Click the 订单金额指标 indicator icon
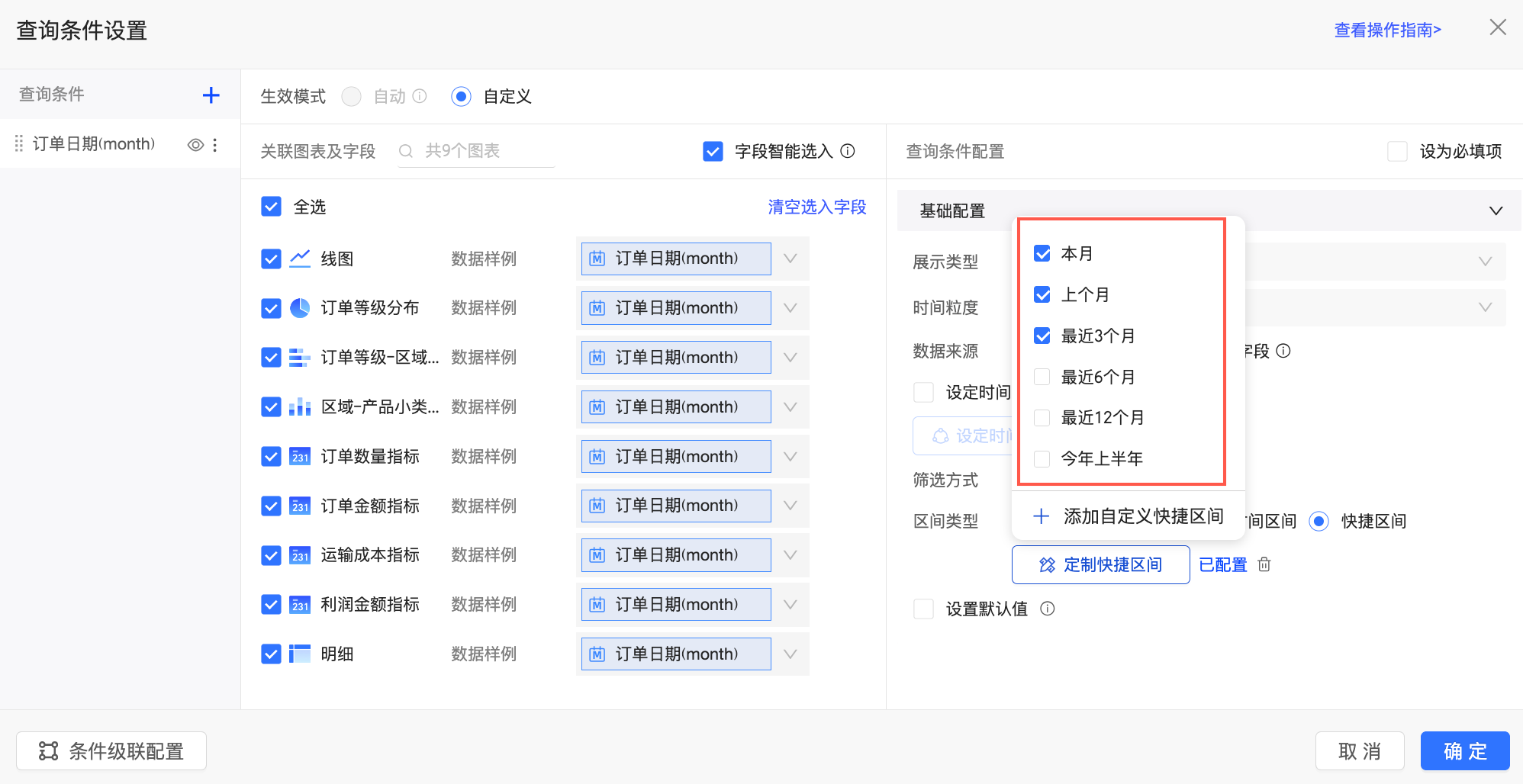1523x784 pixels. (300, 506)
